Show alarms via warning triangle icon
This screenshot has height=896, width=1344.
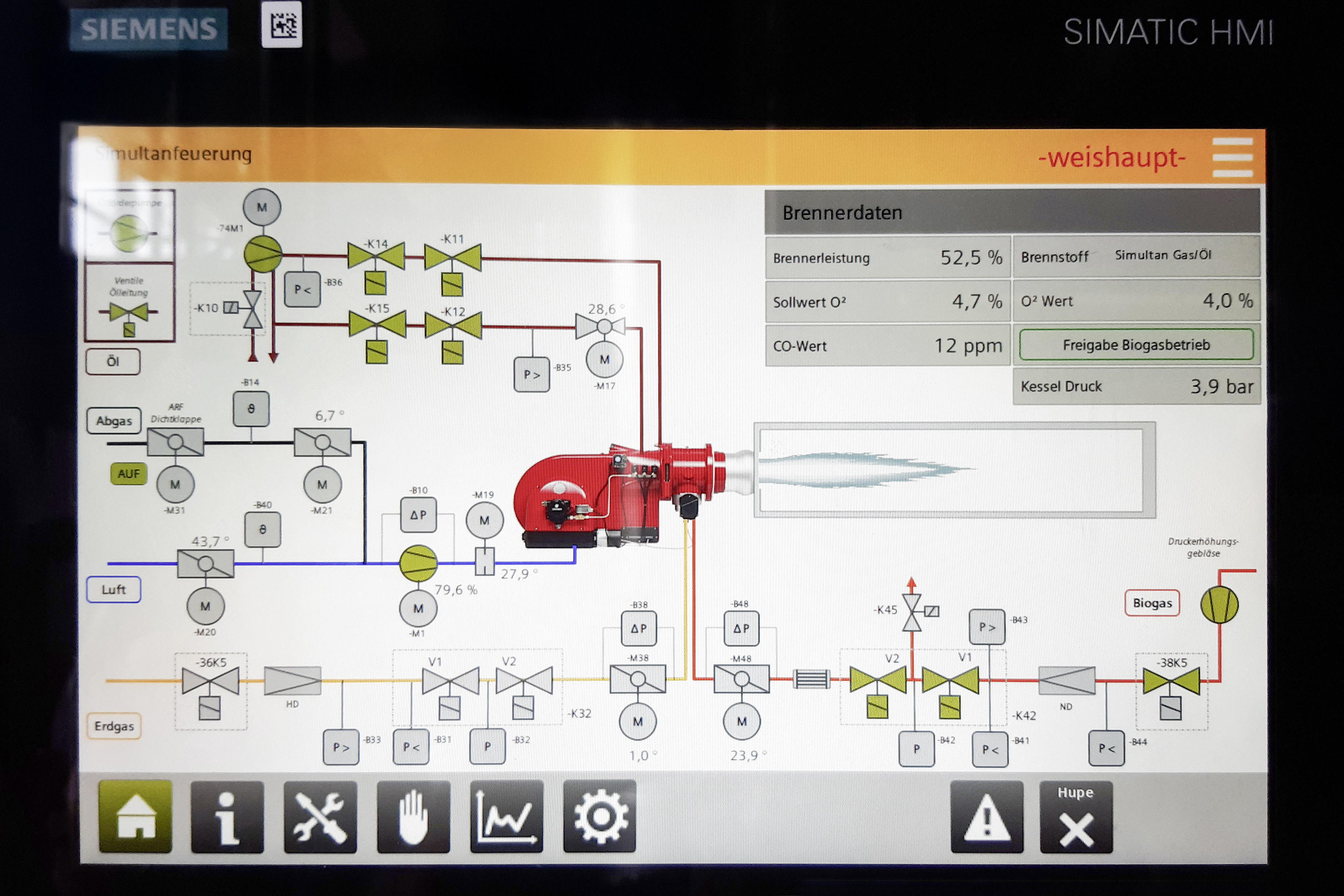tap(986, 817)
